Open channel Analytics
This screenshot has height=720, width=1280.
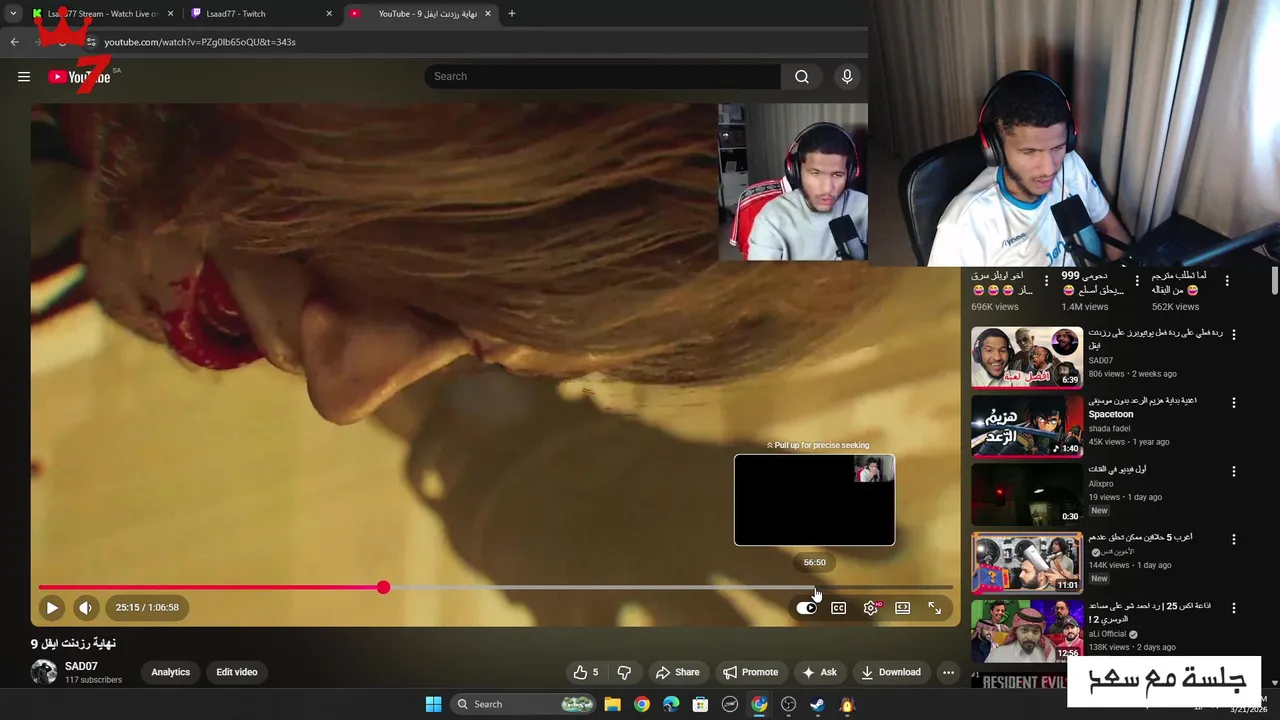[170, 672]
